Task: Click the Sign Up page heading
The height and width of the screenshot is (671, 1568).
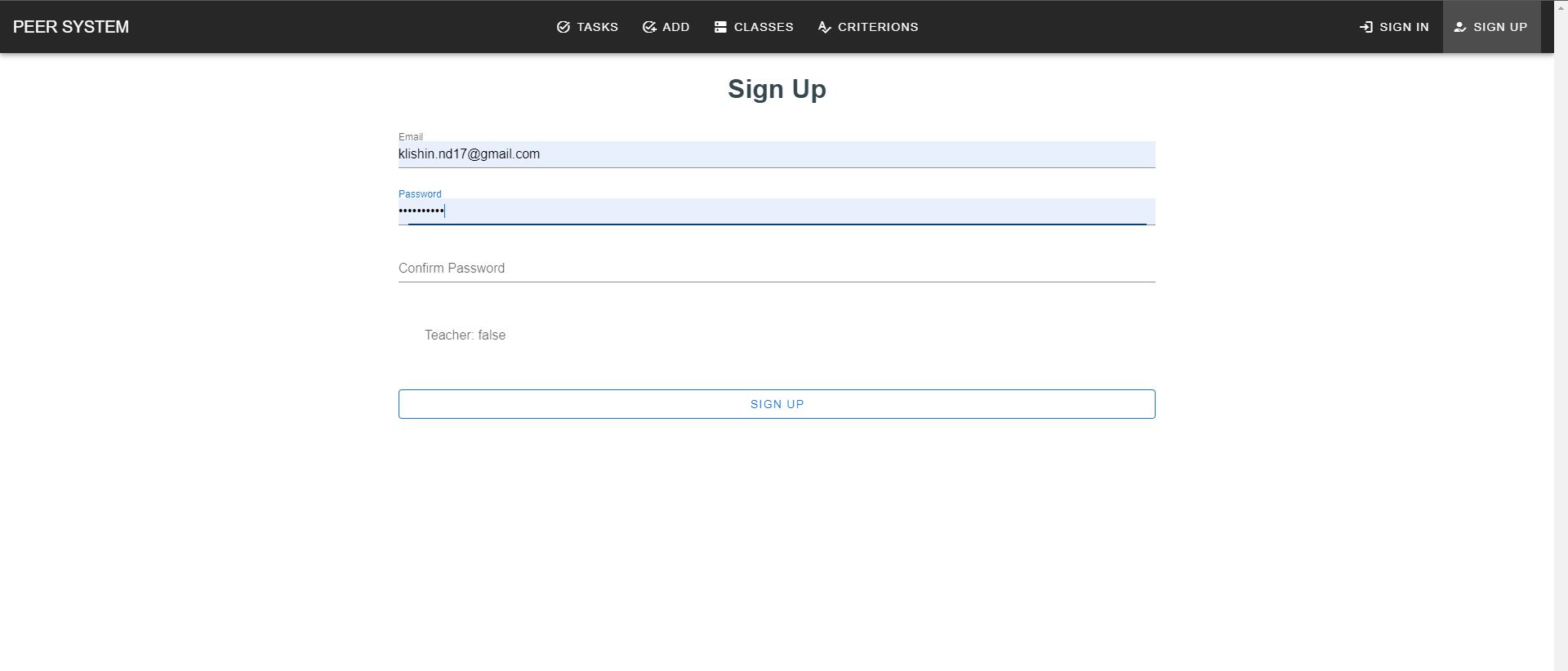Action: 777,89
